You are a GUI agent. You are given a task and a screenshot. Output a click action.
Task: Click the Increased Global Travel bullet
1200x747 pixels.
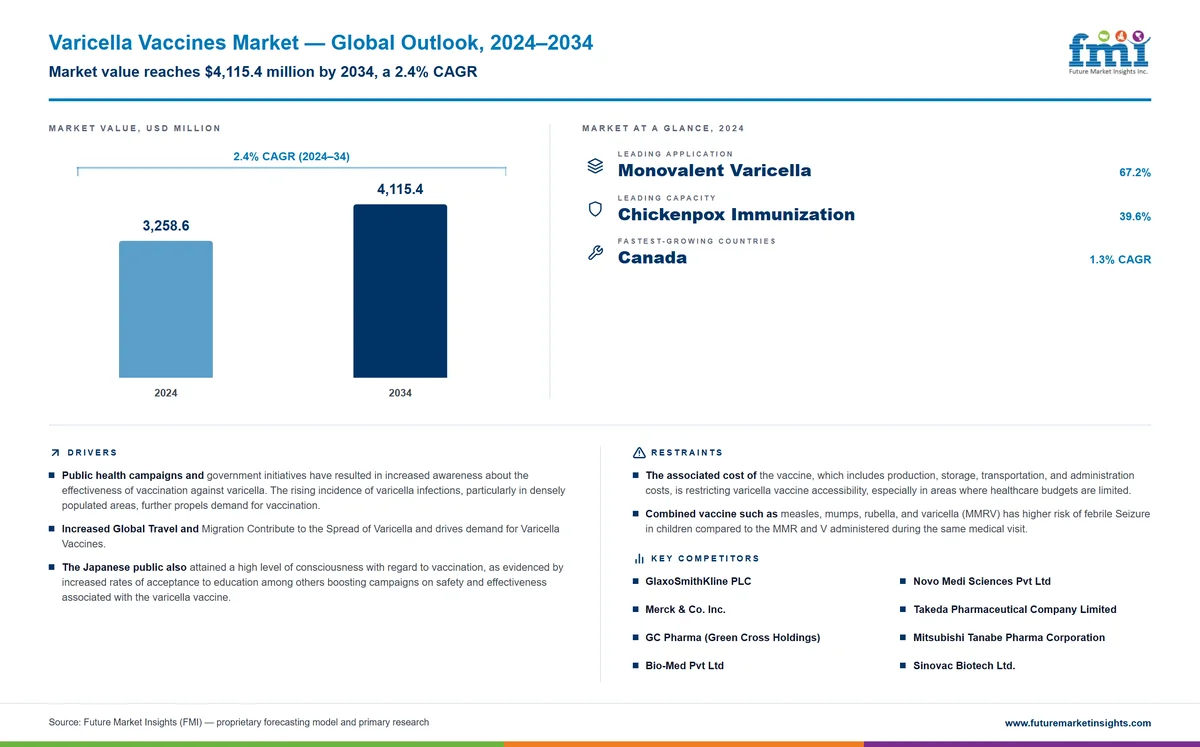[x=305, y=536]
